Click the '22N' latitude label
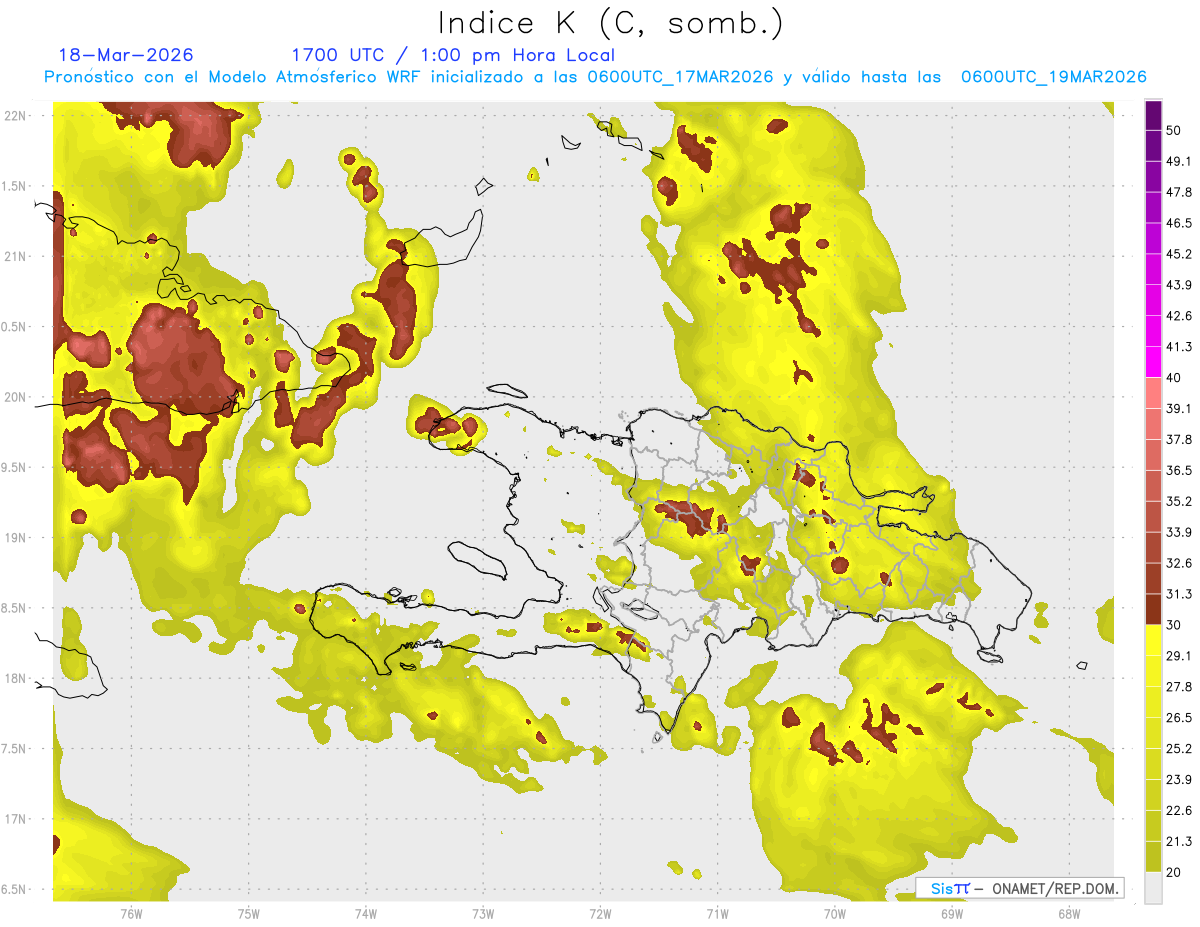This screenshot has height=927, width=1200. tap(15, 115)
